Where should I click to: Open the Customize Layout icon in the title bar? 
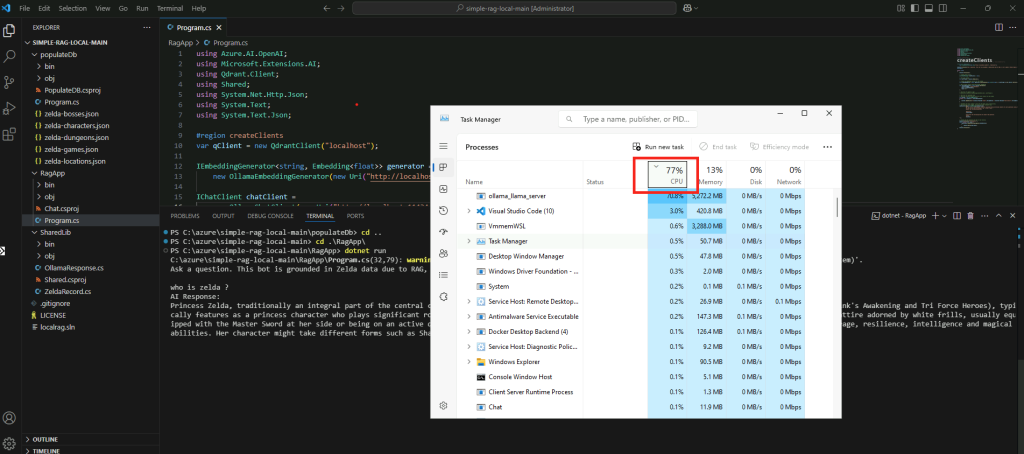[x=901, y=8]
